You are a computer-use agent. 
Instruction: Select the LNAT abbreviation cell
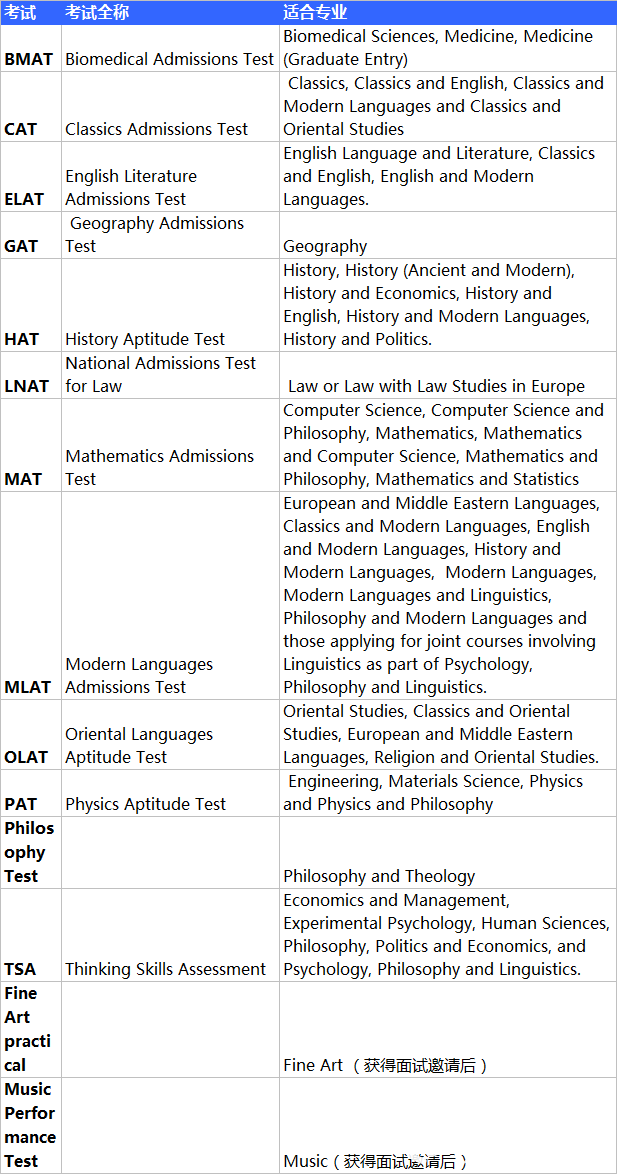click(31, 375)
